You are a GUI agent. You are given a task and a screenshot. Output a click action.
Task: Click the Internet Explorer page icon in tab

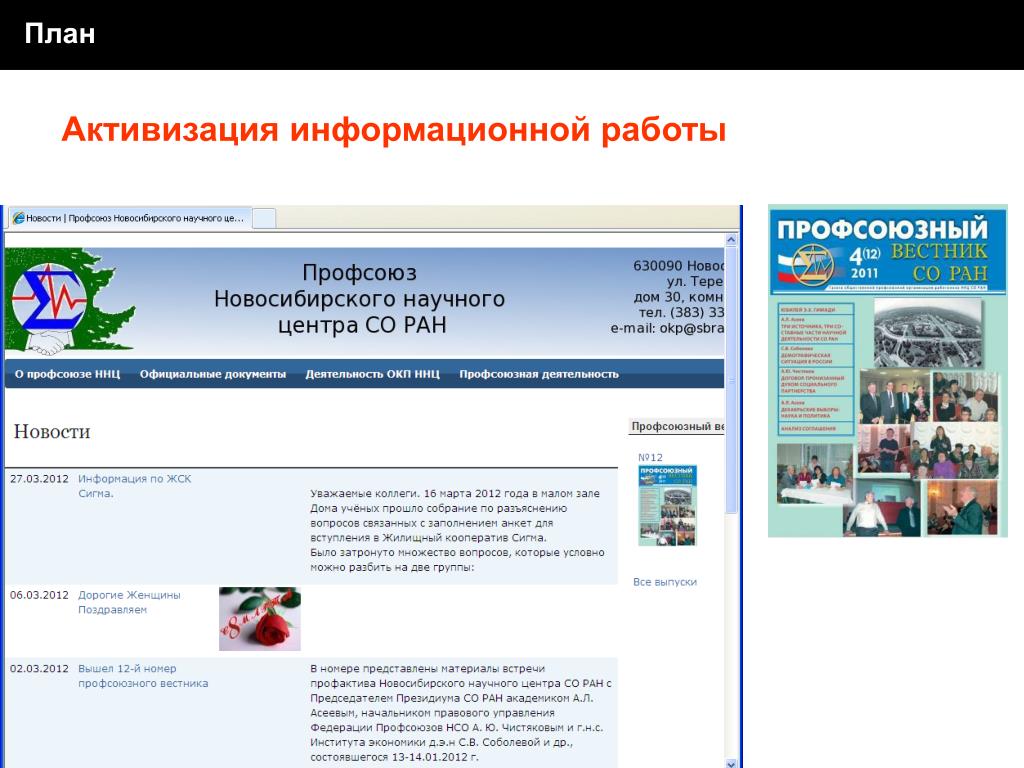[18, 218]
